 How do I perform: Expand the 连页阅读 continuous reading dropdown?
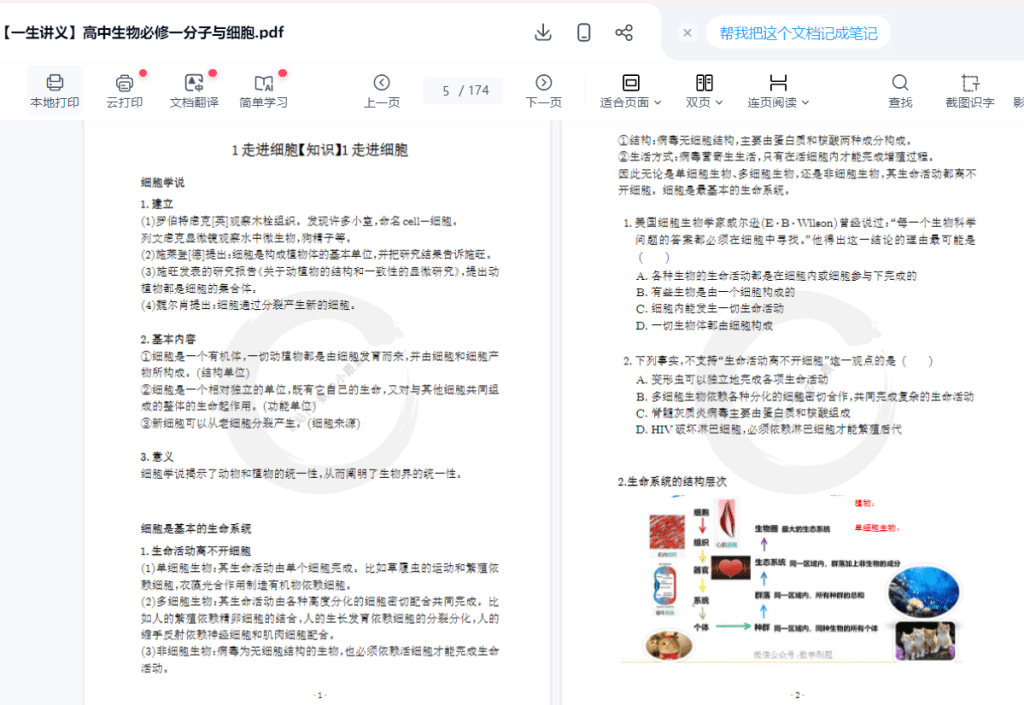[778, 91]
